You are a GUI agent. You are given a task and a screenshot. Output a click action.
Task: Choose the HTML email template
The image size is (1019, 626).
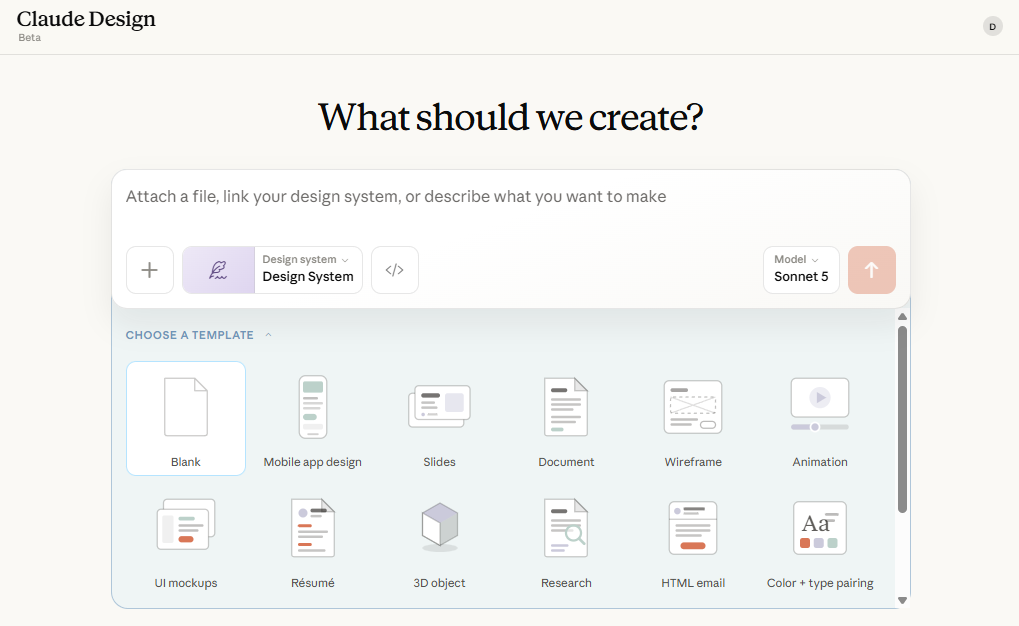click(x=693, y=540)
